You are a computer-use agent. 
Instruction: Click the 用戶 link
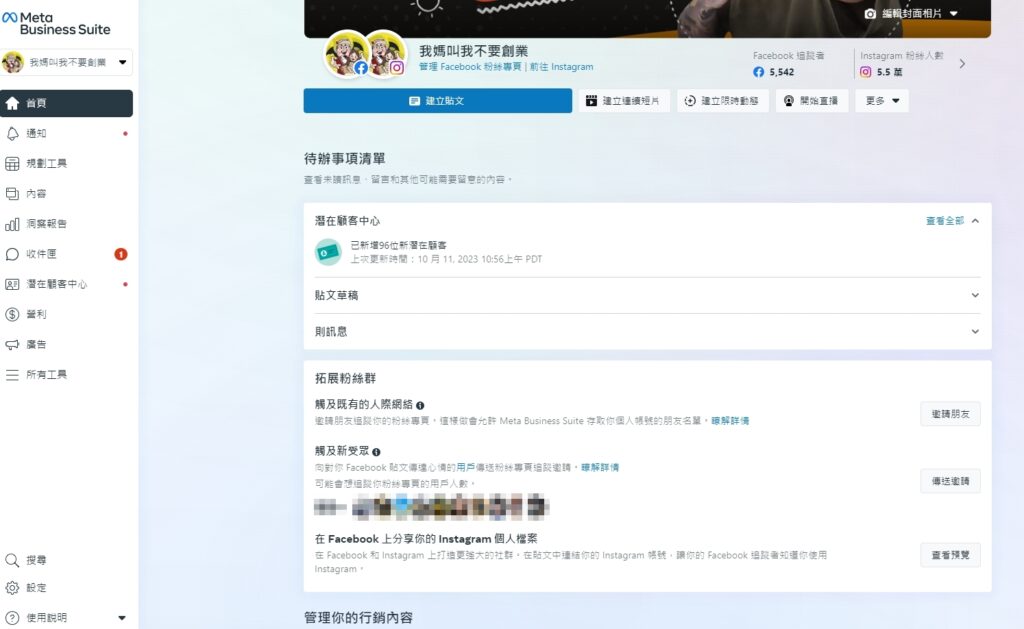[466, 467]
